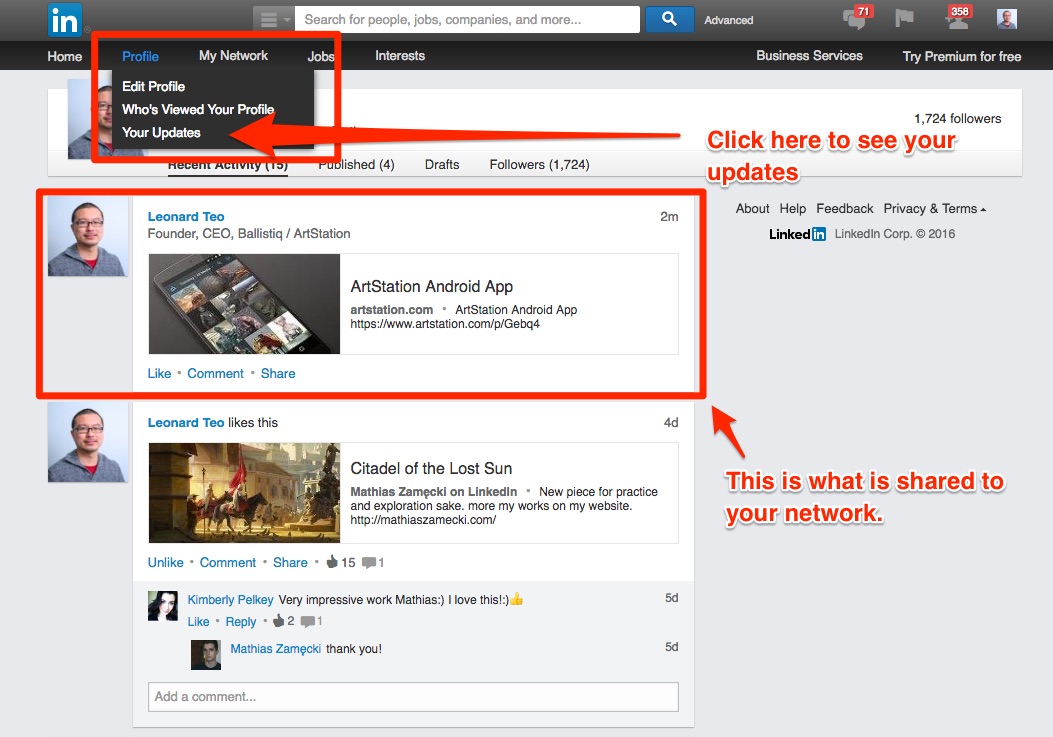Go to Home in navigation bar
The width and height of the screenshot is (1053, 737).
tap(64, 56)
